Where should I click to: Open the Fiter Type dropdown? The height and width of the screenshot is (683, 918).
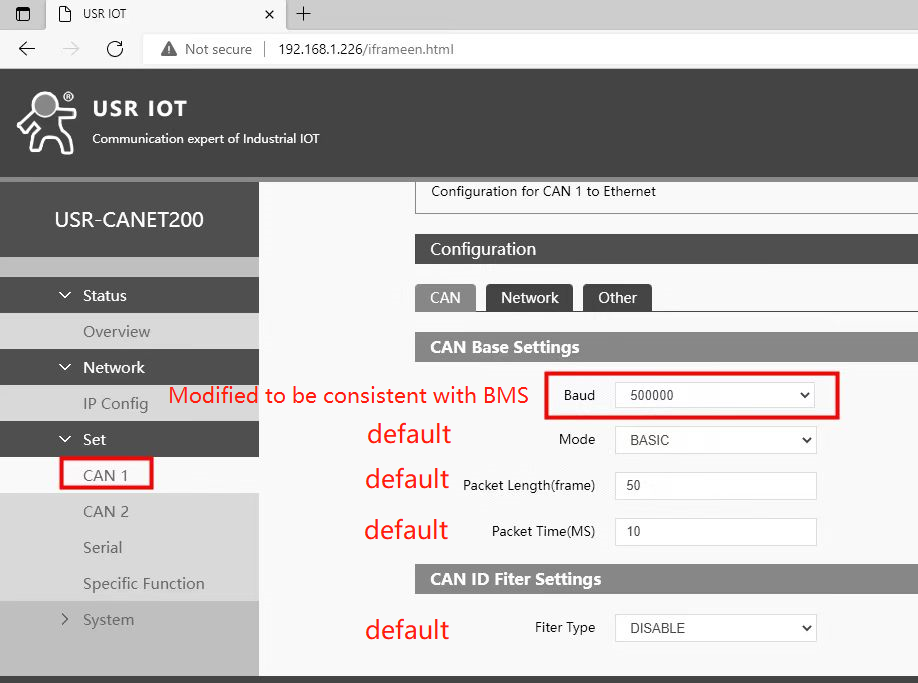[715, 628]
